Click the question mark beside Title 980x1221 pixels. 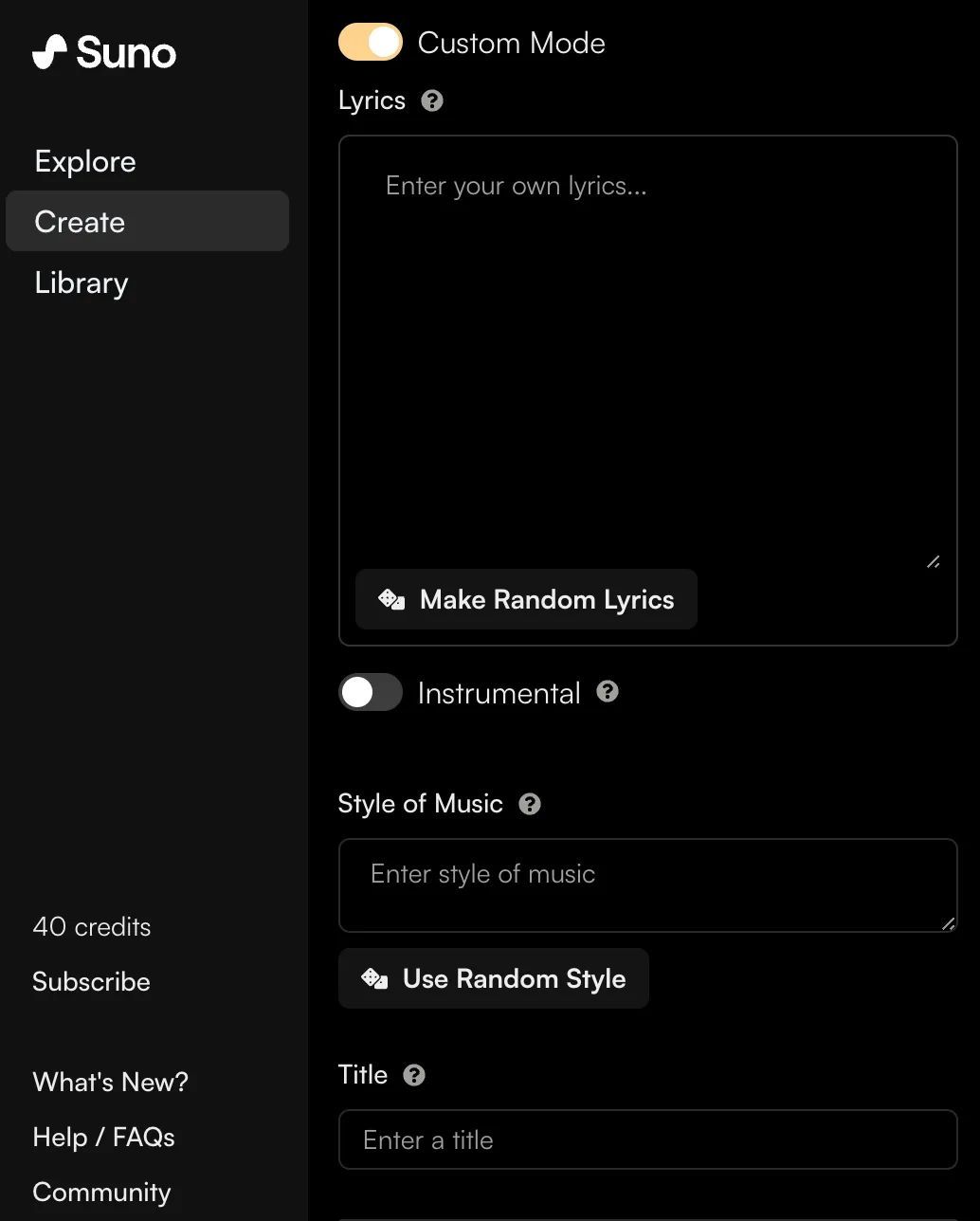tap(414, 1075)
